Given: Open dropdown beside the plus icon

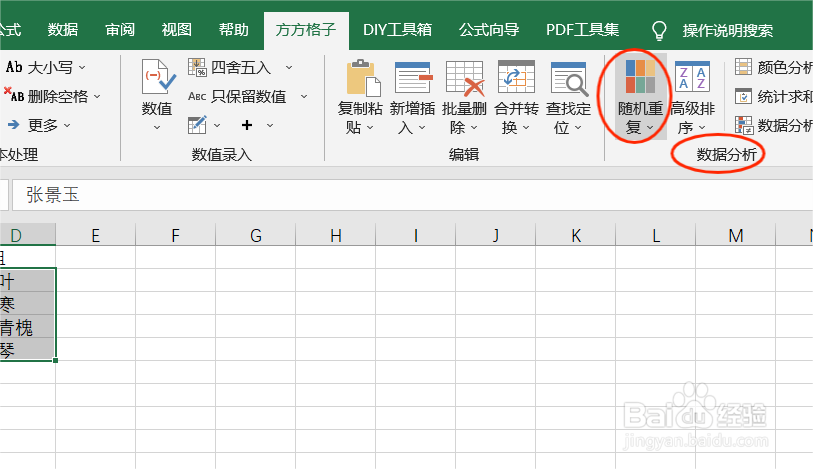Looking at the screenshot, I should (x=270, y=125).
